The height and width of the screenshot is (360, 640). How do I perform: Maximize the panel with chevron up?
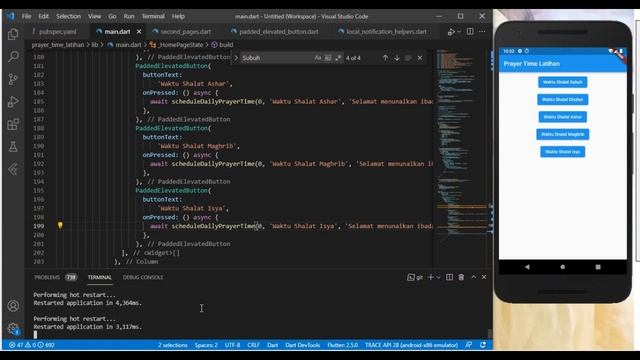473,277
